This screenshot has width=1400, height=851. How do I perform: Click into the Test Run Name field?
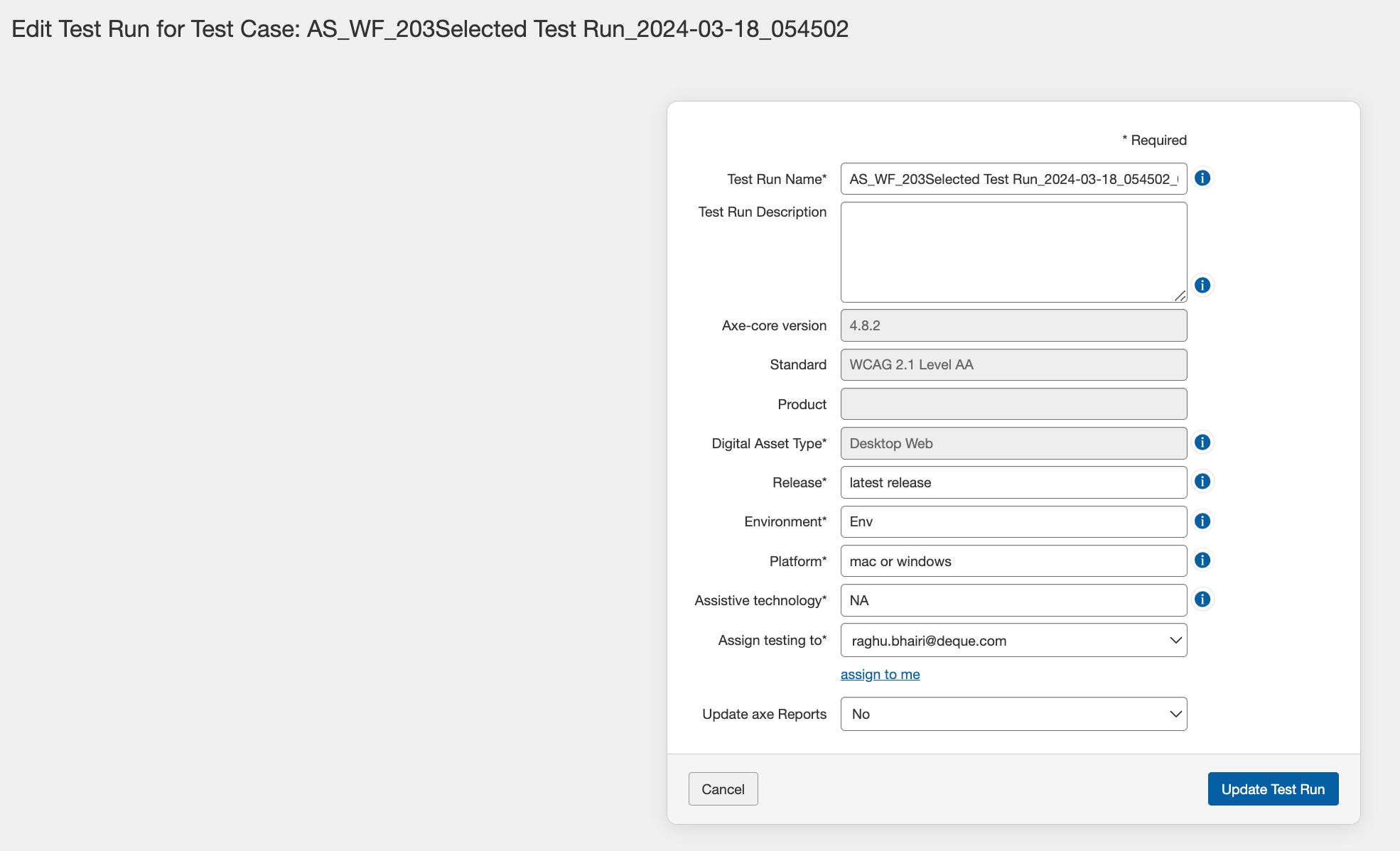1013,179
